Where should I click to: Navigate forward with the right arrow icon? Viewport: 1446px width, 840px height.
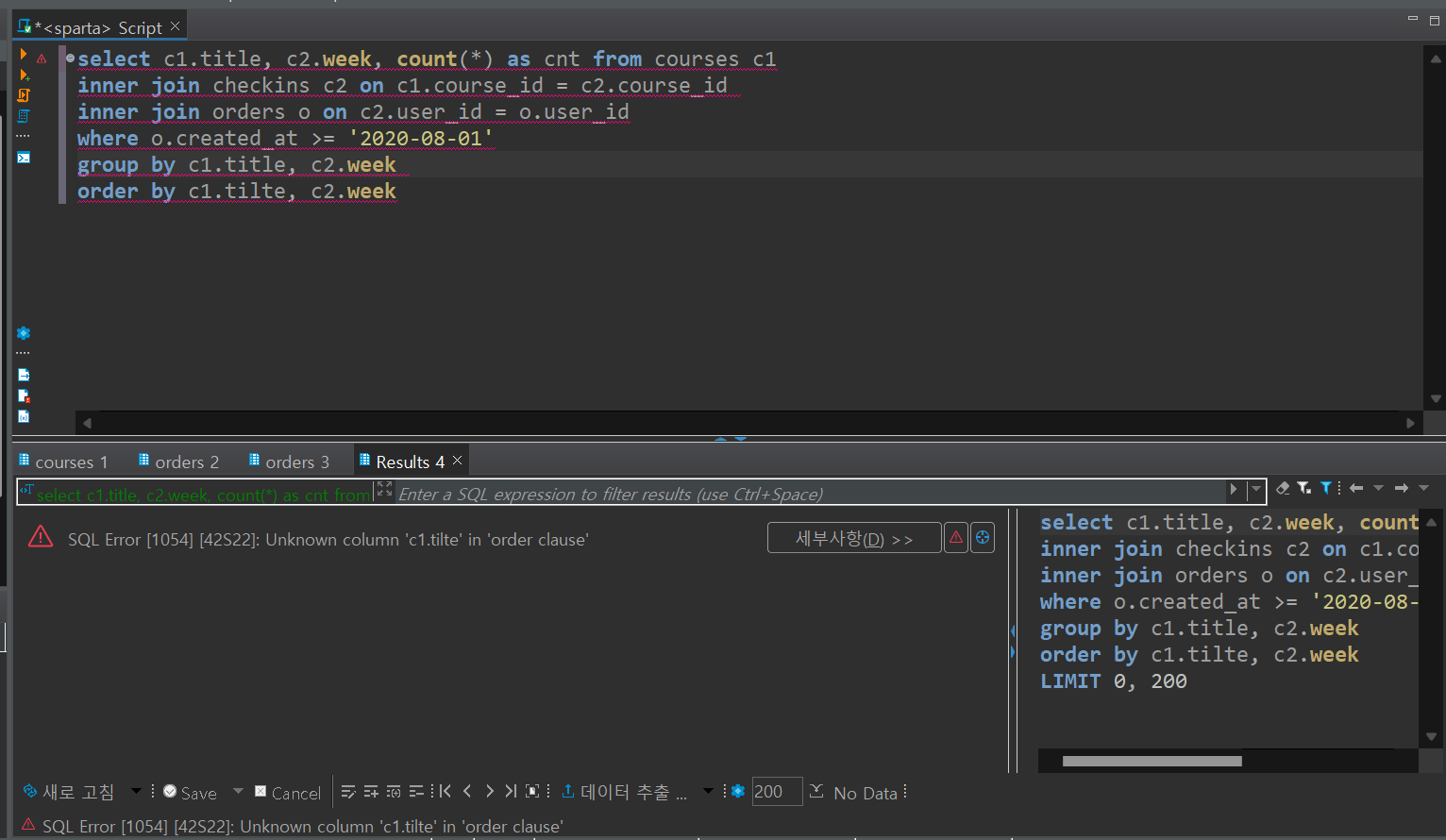point(1402,488)
